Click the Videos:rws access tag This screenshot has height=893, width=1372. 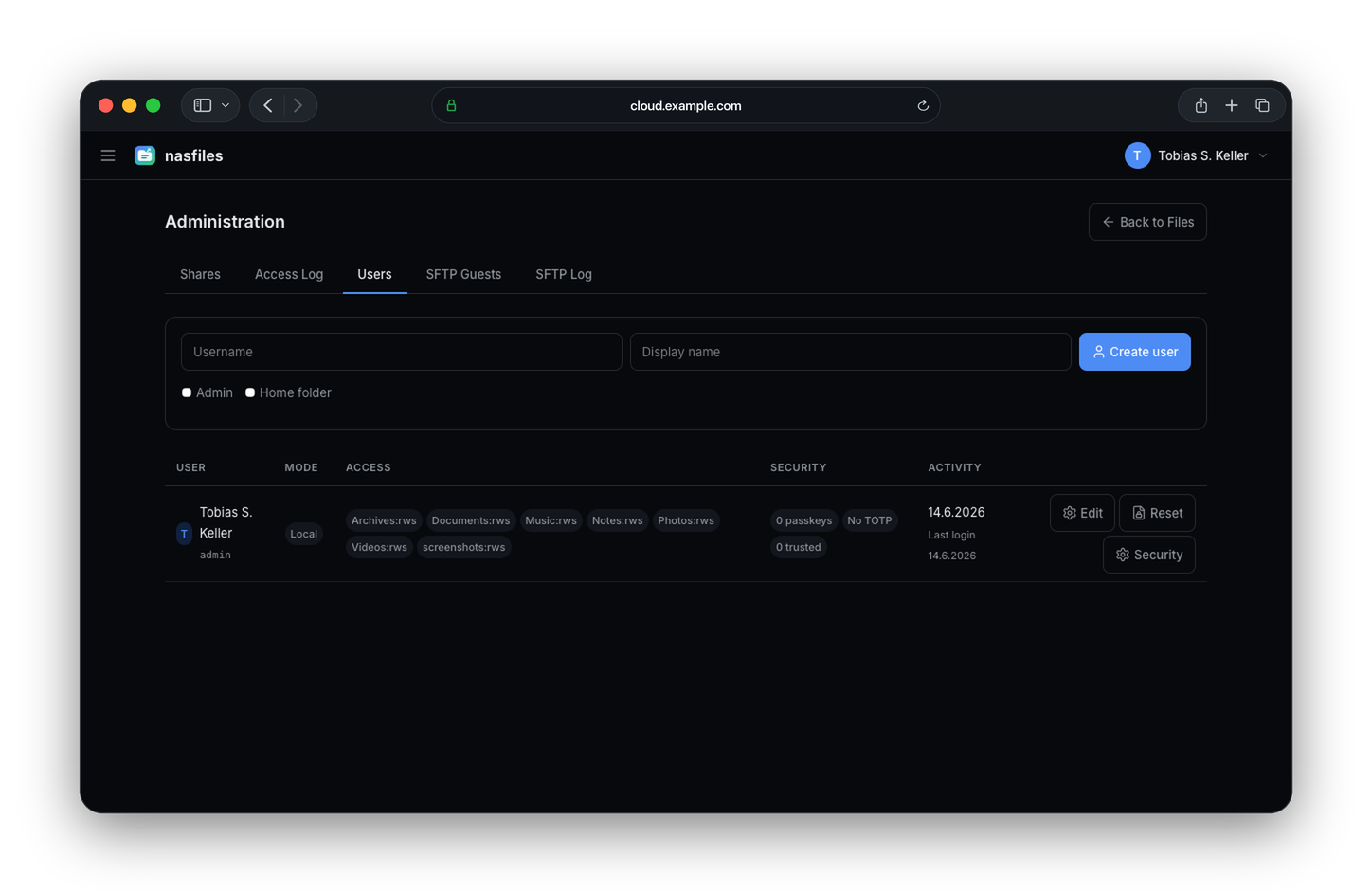pos(379,547)
